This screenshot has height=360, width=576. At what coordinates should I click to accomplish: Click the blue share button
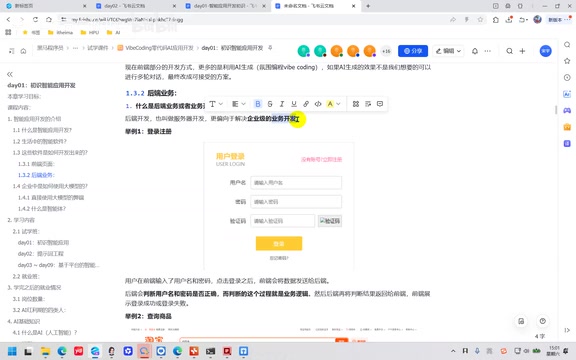413,51
